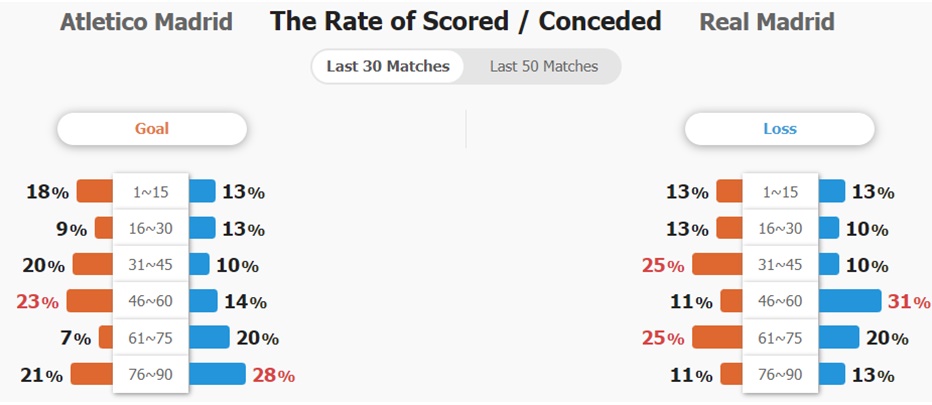Viewport: 932px width, 405px height.
Task: Click the Loss 31~45 interval cell
Action: point(780,265)
